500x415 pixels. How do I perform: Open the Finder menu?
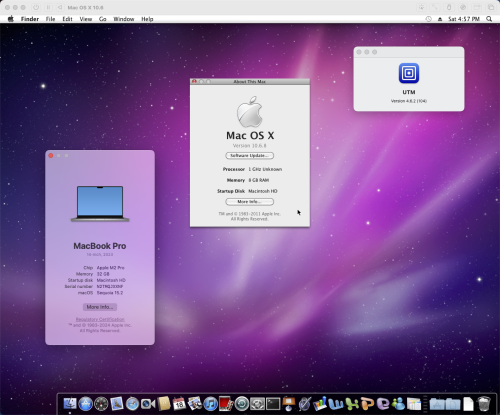click(30, 19)
